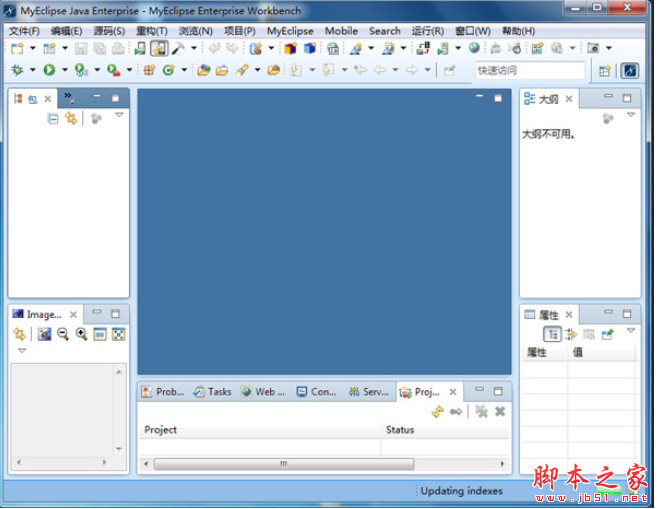Open the New wizard dropdown arrow
659x509 pixels.
click(32, 48)
